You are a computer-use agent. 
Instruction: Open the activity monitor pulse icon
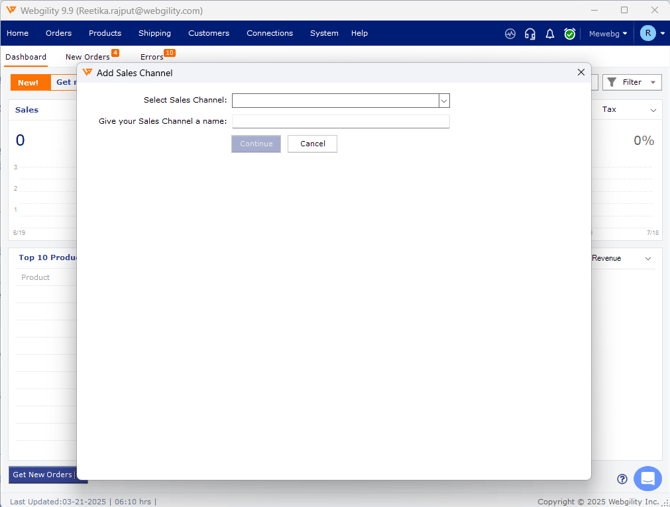pos(510,34)
